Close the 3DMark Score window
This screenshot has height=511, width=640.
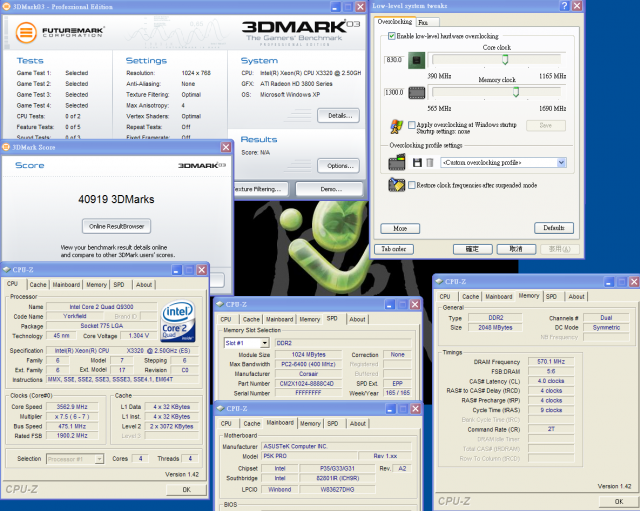click(x=226, y=147)
